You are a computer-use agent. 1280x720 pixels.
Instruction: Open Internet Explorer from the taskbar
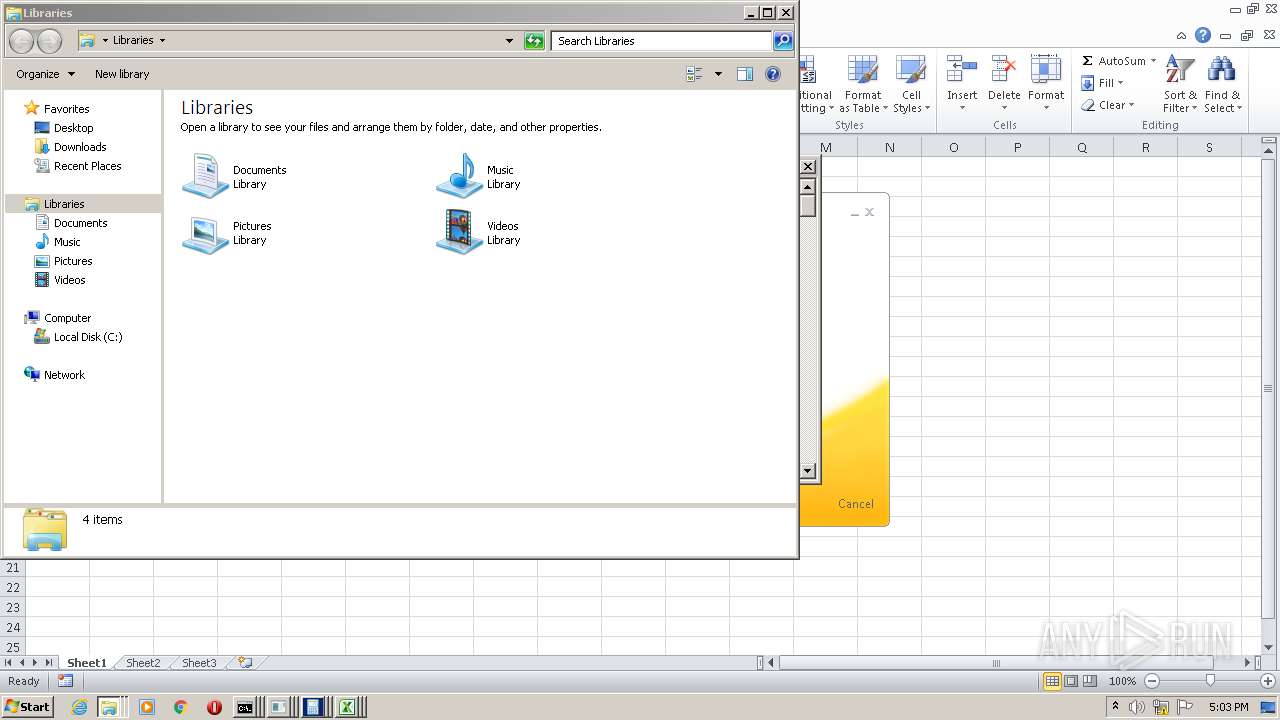[x=79, y=707]
